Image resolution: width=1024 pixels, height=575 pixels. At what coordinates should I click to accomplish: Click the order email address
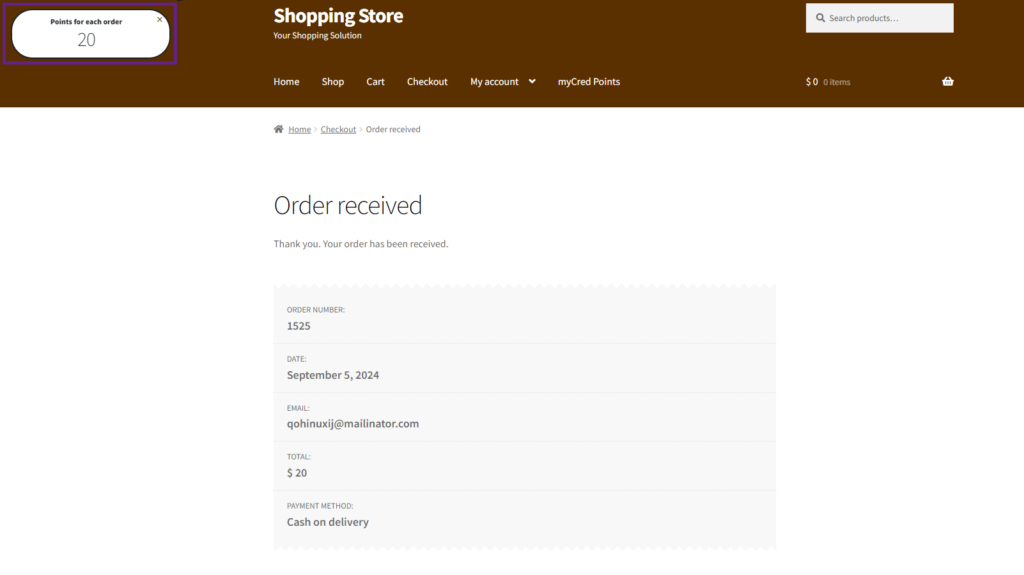(352, 424)
